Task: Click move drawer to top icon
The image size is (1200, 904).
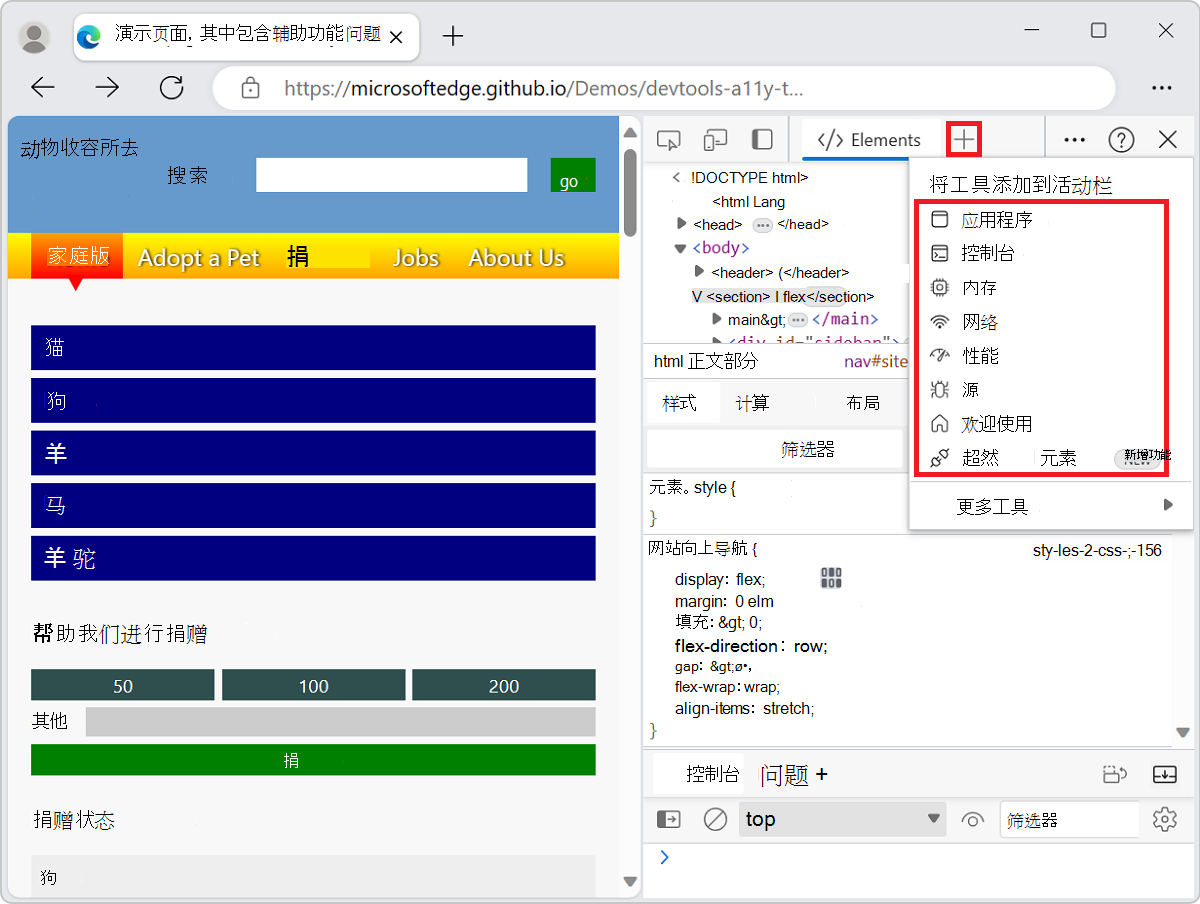Action: point(1115,774)
